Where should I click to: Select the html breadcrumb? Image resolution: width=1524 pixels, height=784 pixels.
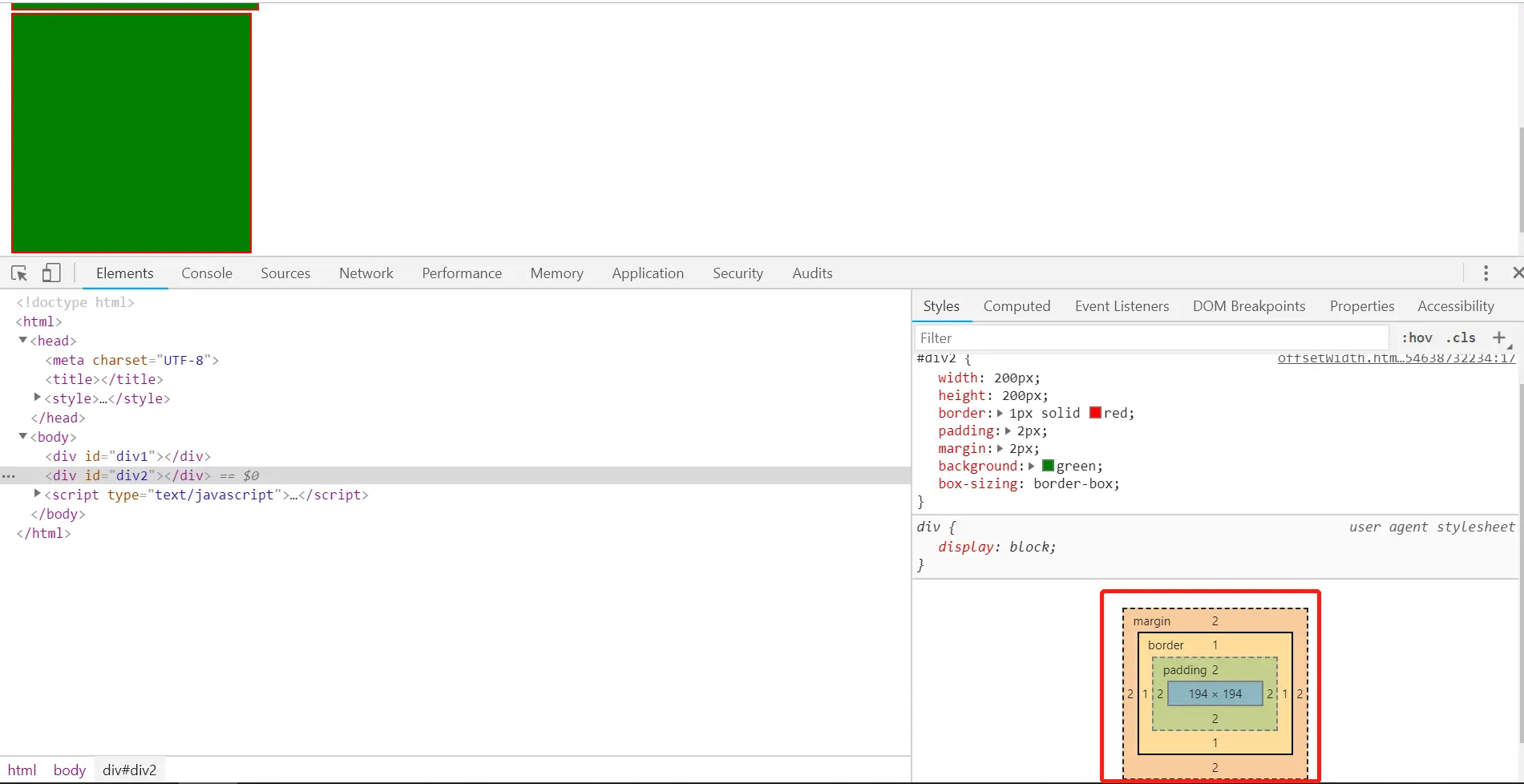(x=22, y=770)
